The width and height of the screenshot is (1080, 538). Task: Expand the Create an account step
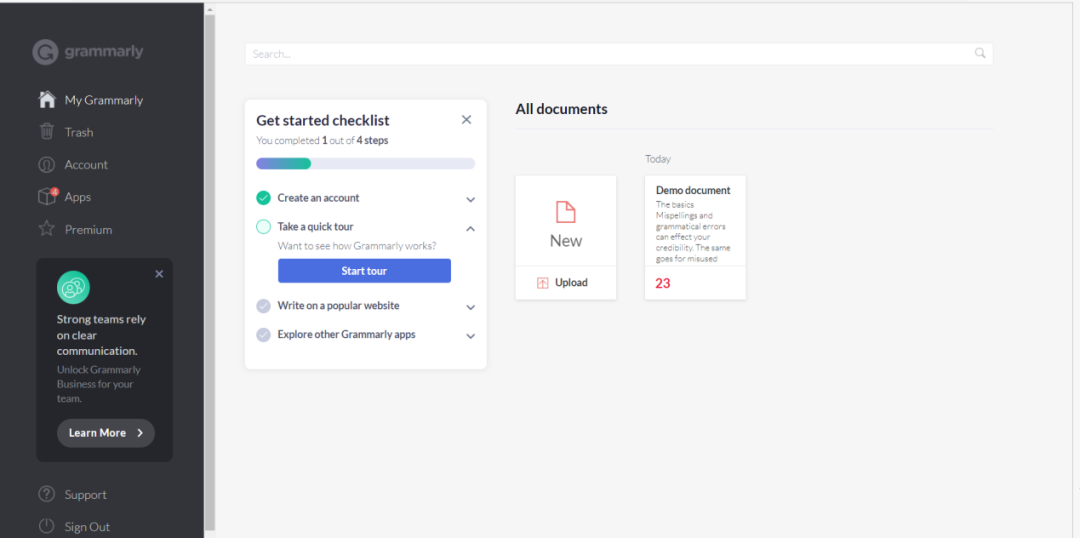click(x=470, y=199)
